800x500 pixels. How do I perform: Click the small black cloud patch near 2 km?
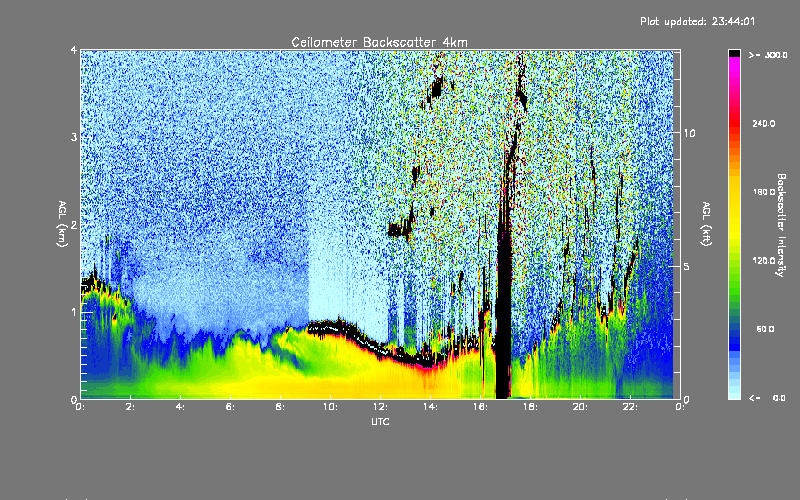click(x=399, y=230)
